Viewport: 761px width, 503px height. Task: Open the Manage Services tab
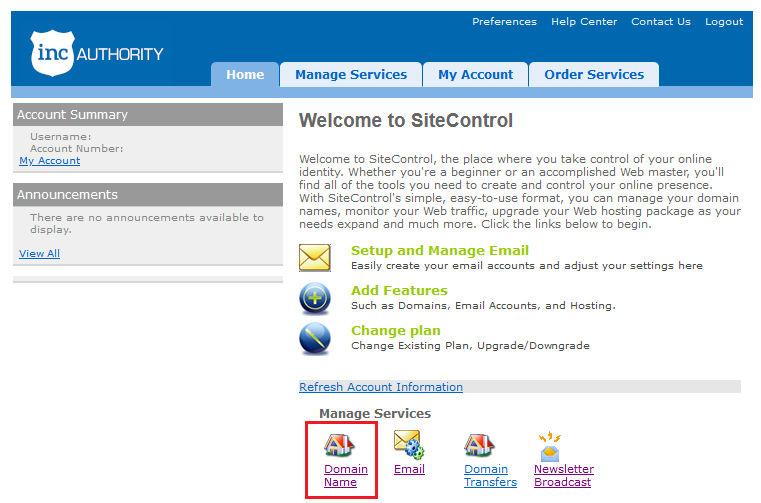click(x=351, y=74)
